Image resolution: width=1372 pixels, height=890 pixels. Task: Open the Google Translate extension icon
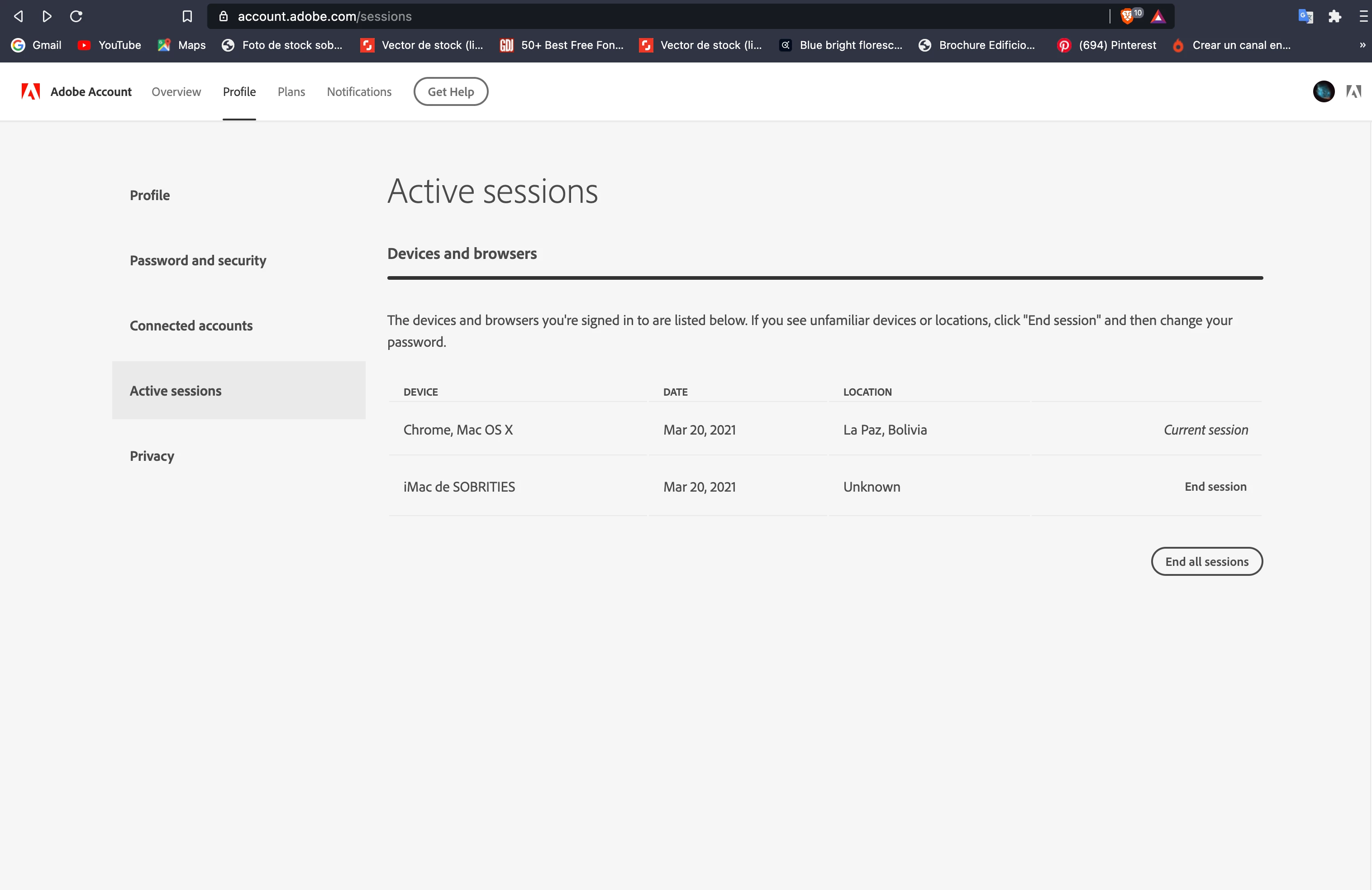(x=1305, y=16)
